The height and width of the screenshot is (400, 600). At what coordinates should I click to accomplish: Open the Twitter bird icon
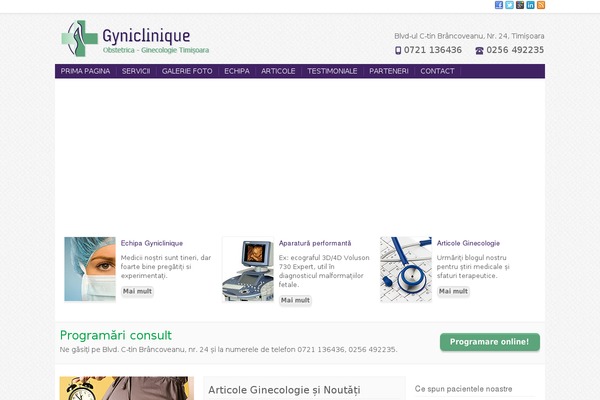tap(509, 5)
